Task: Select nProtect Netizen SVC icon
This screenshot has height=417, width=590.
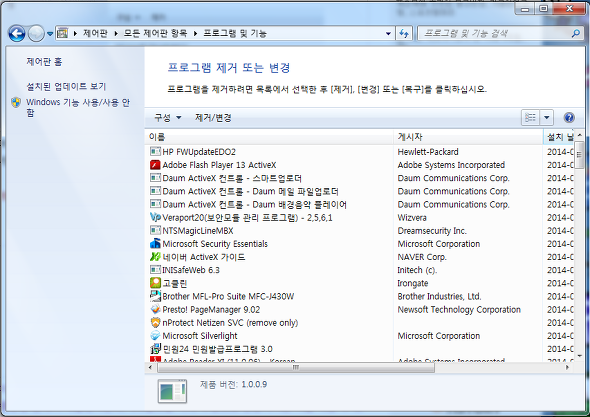Action: 155,323
